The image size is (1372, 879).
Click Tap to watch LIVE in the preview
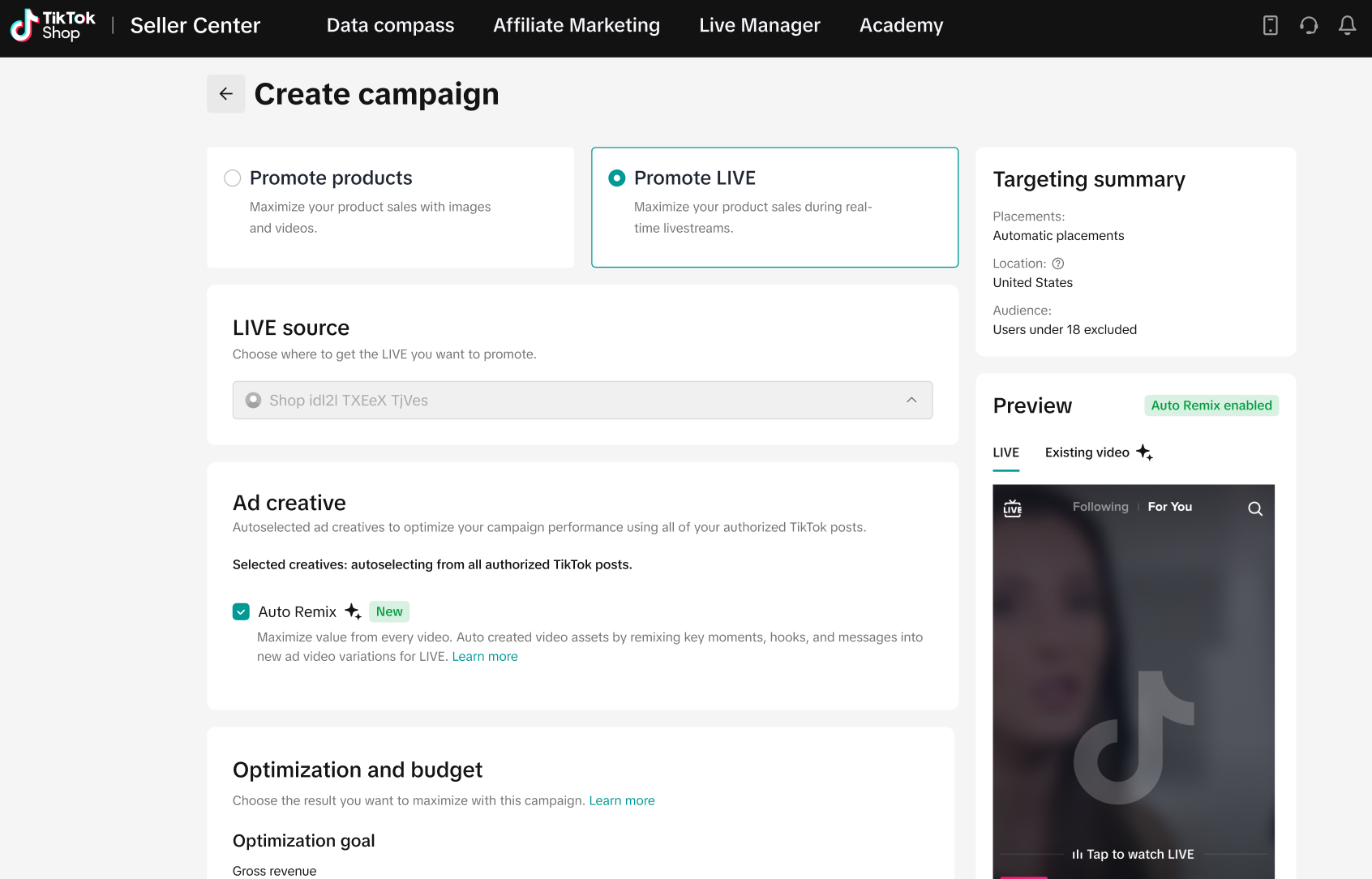click(1134, 855)
